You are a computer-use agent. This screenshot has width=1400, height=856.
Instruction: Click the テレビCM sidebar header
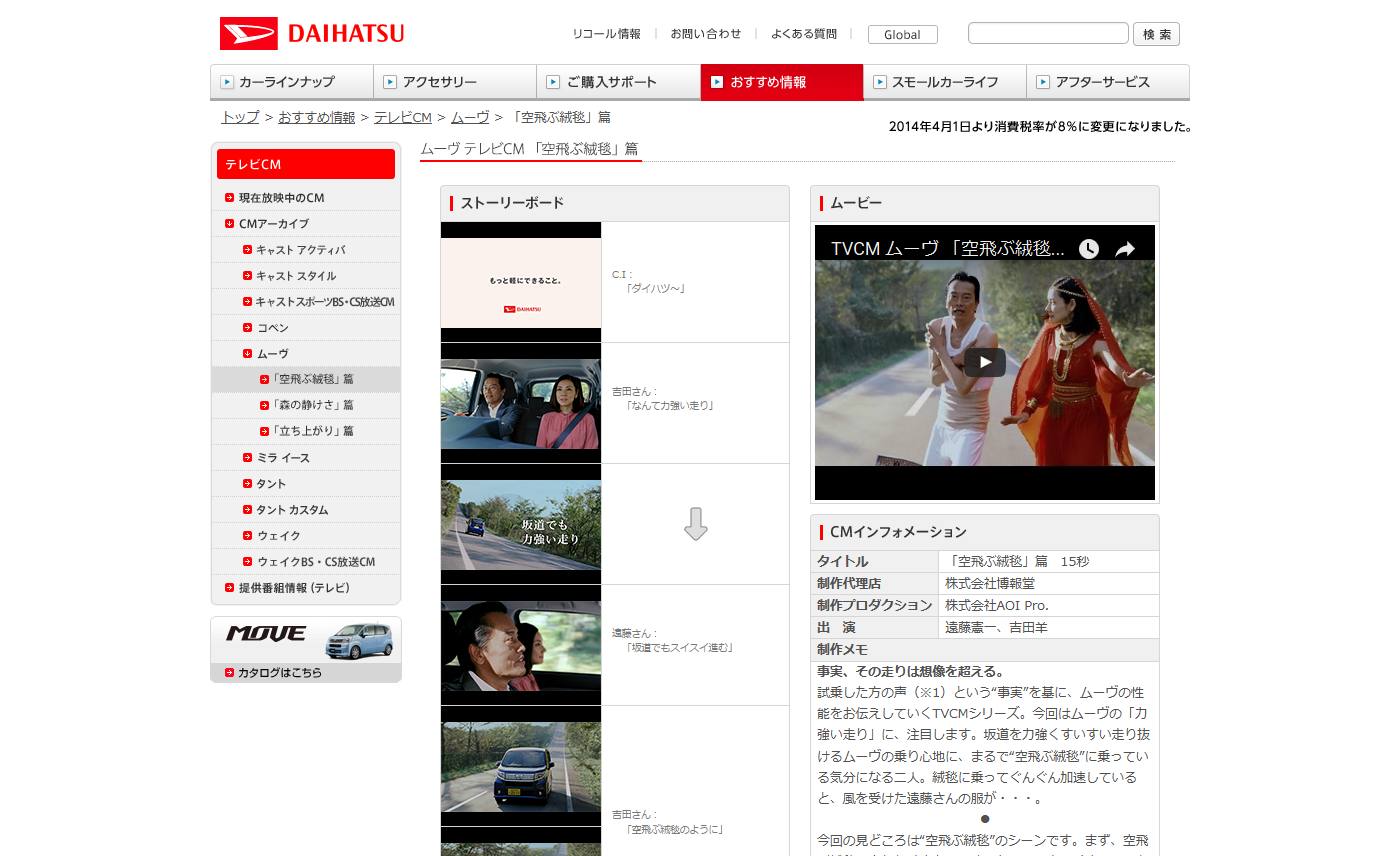click(306, 164)
